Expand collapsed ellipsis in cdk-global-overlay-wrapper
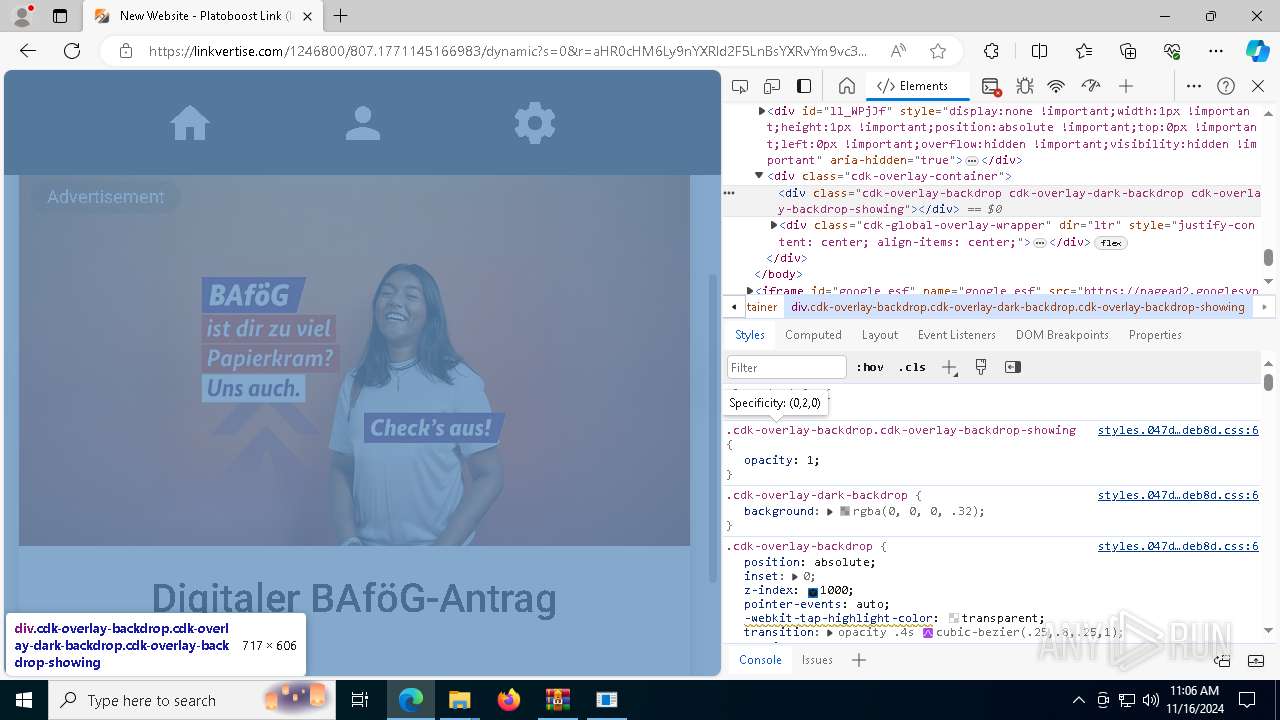Viewport: 1280px width, 720px height. pyautogui.click(x=1040, y=243)
